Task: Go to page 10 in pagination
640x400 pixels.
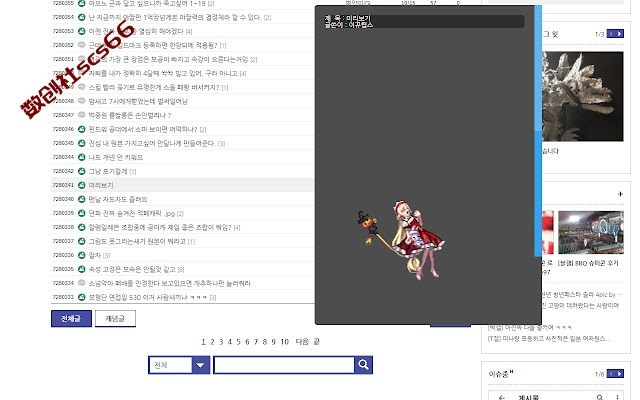Action: click(284, 342)
